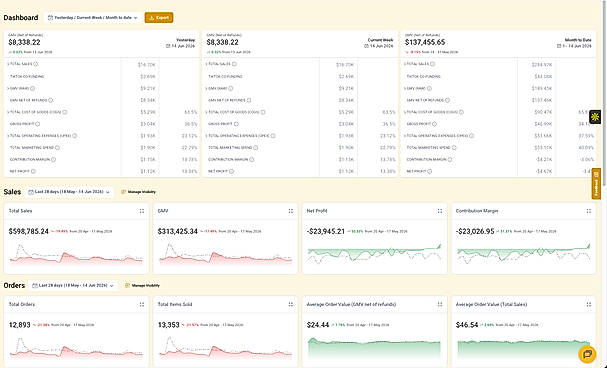Click the Export button

[x=159, y=17]
